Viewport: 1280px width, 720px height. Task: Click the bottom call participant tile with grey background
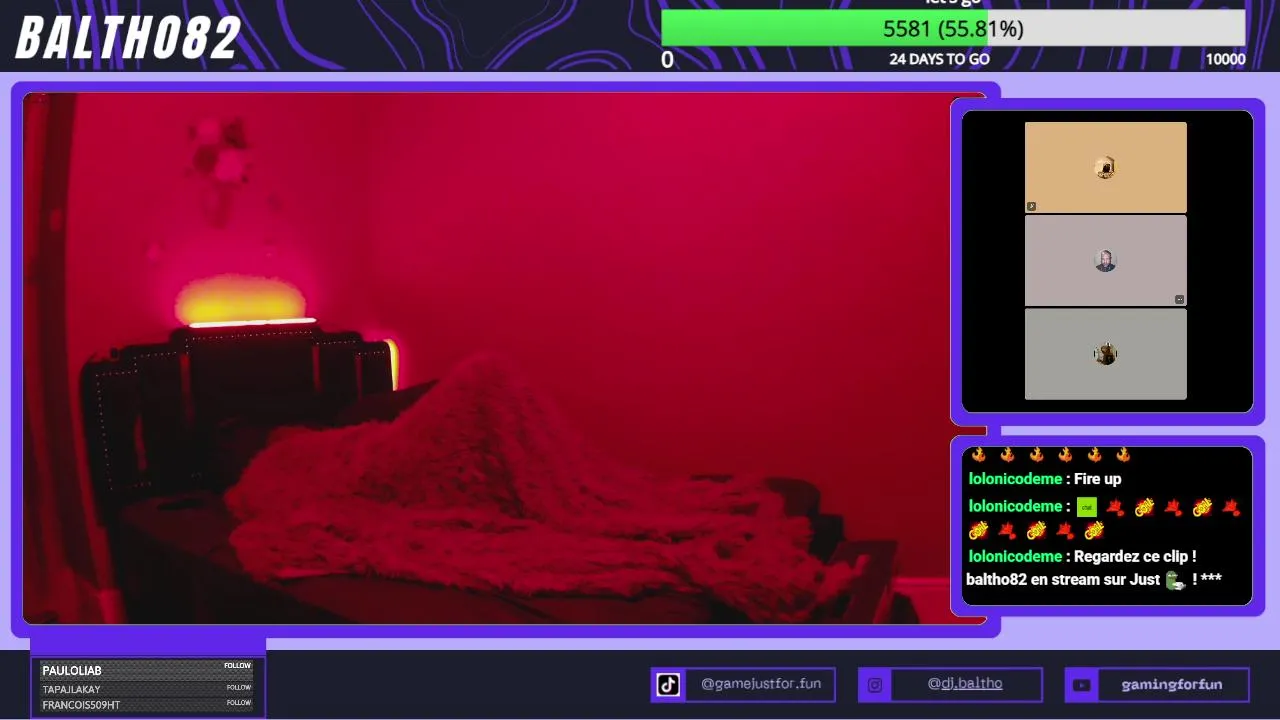coord(1106,354)
